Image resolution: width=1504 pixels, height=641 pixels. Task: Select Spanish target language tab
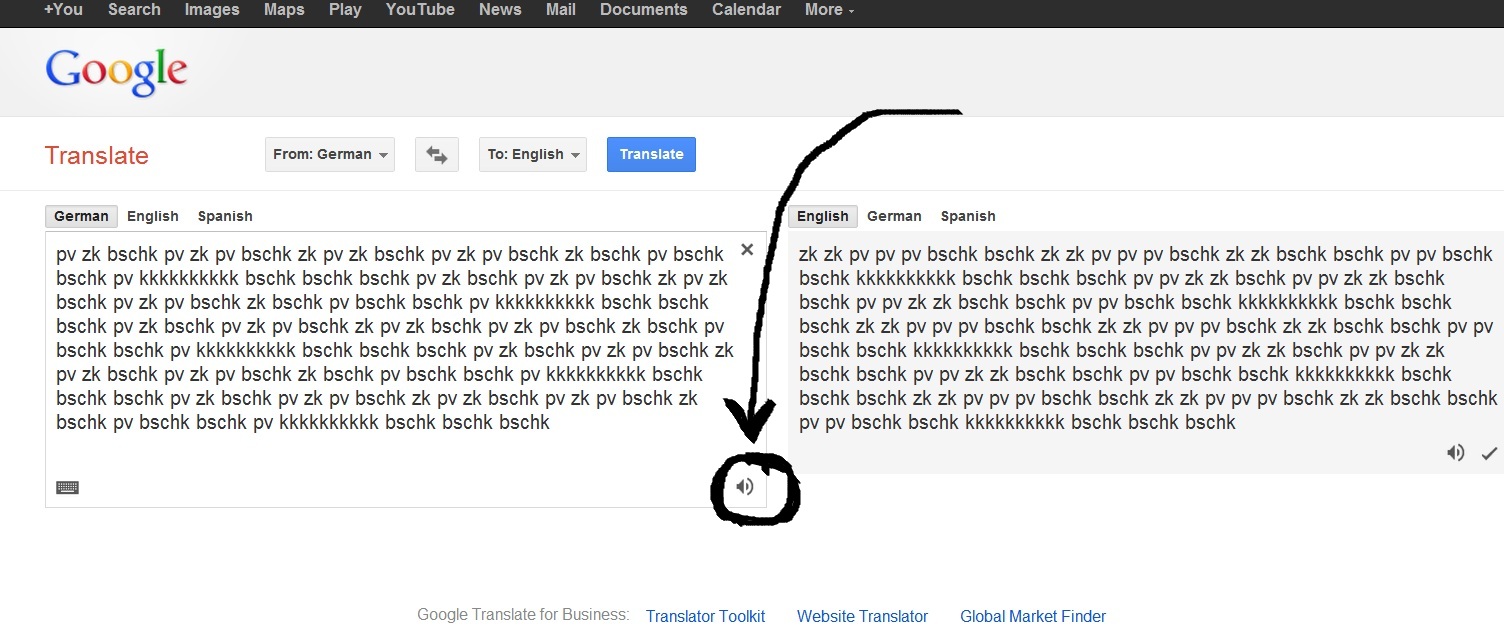click(968, 216)
